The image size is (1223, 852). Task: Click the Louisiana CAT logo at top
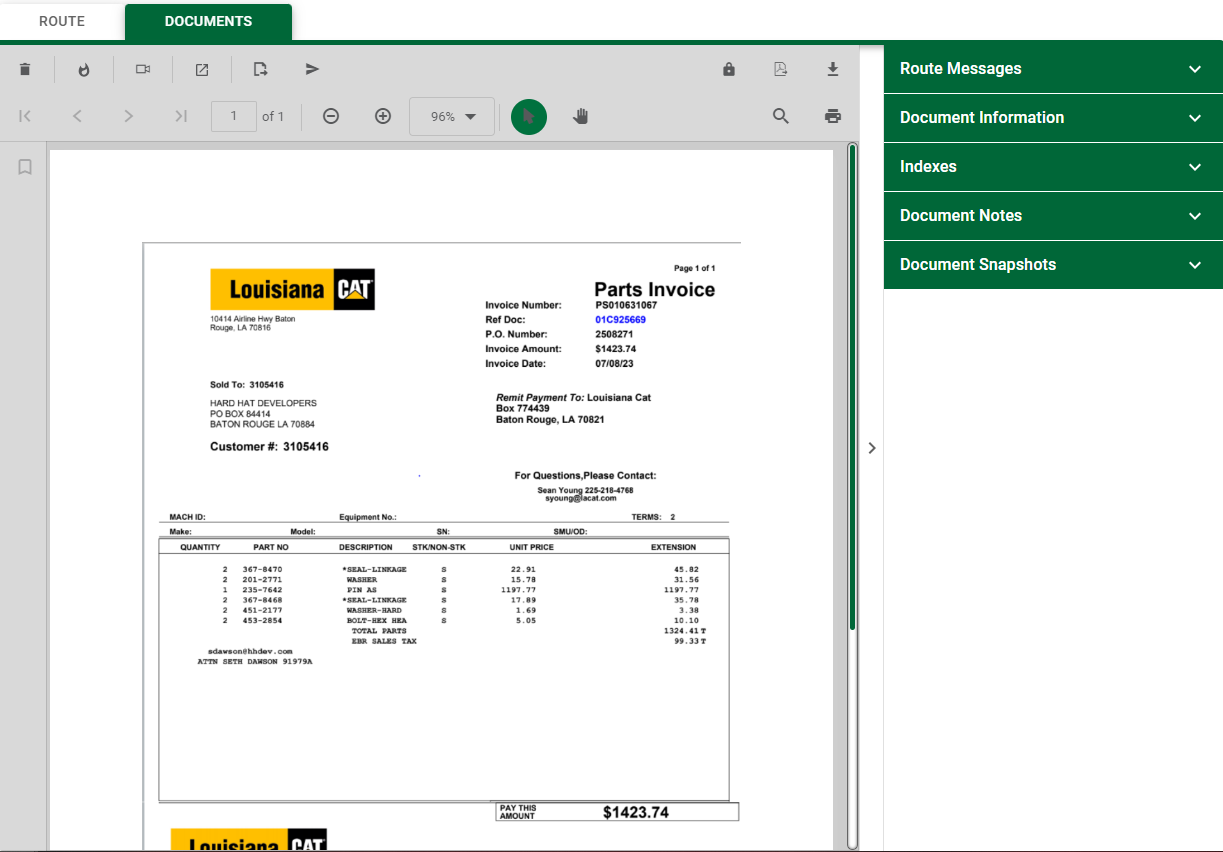(x=292, y=289)
